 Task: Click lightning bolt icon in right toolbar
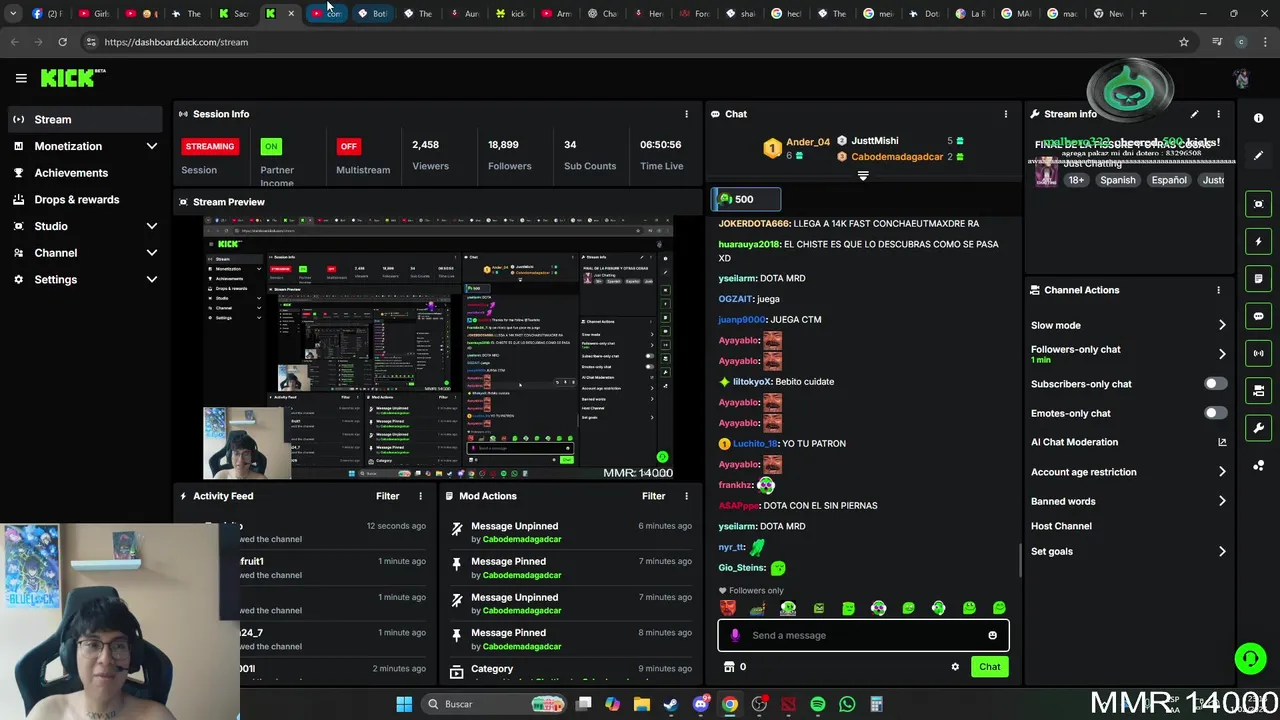(1258, 241)
